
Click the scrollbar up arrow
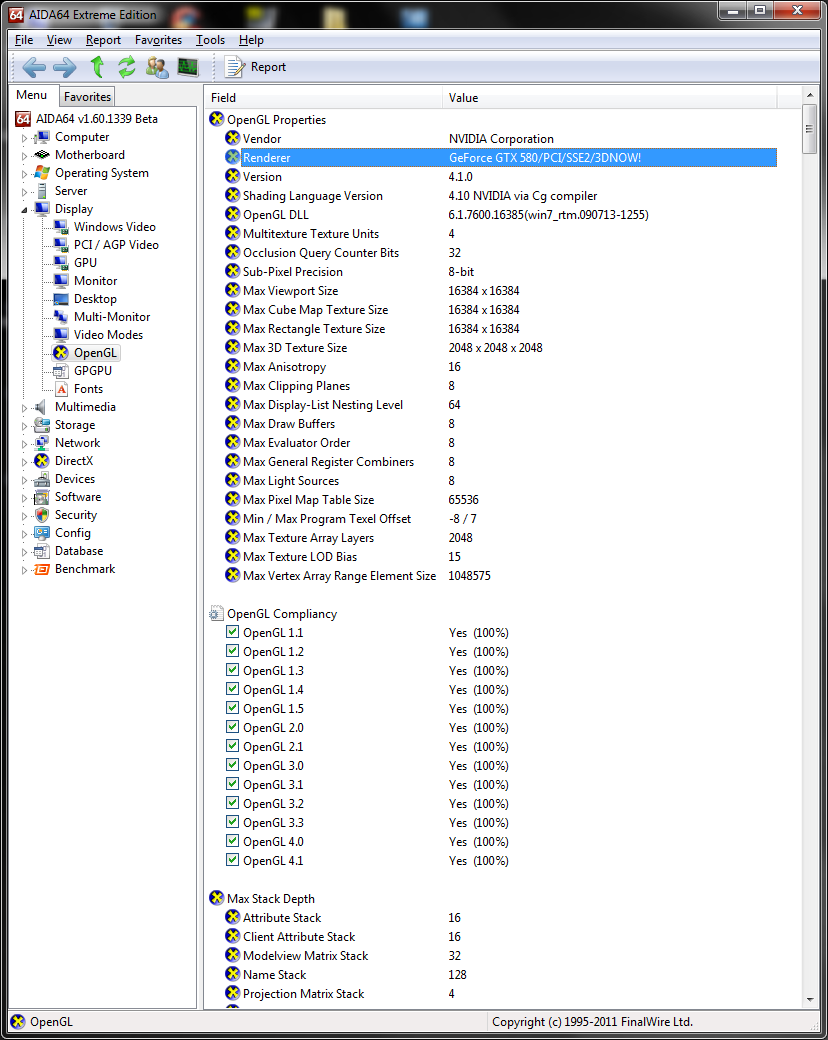coord(809,95)
